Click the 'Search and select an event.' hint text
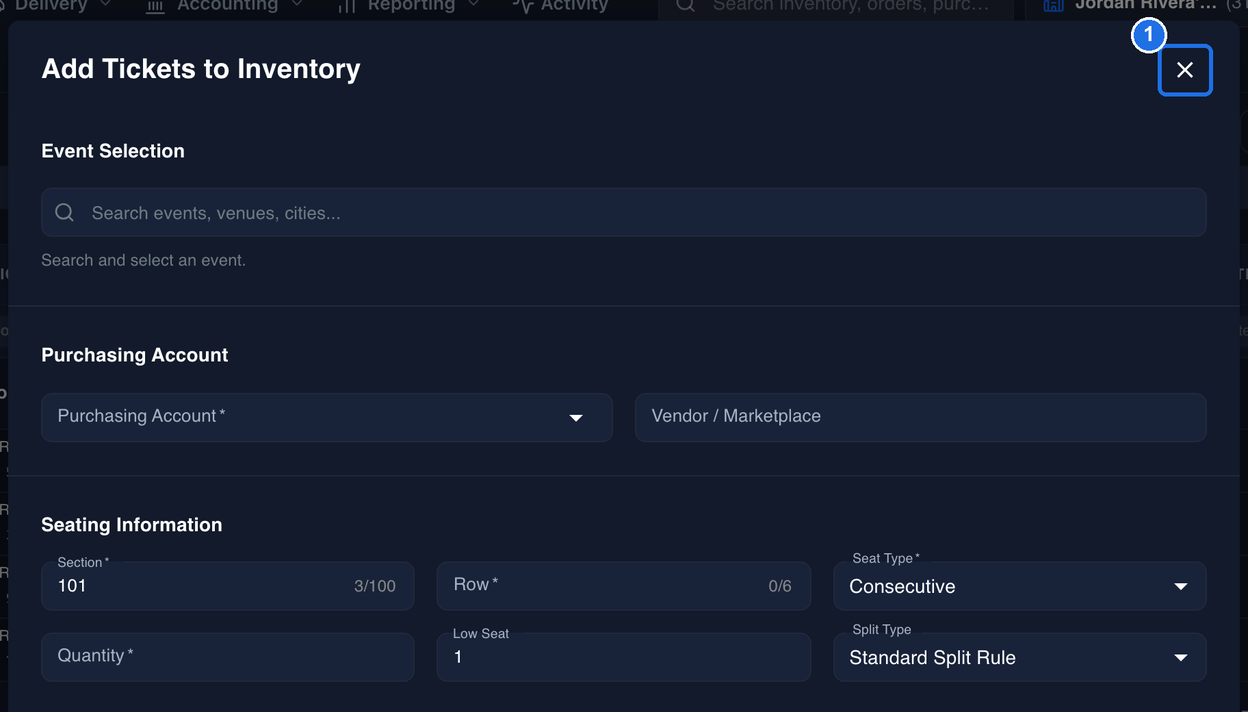This screenshot has width=1248, height=712. pos(143,260)
